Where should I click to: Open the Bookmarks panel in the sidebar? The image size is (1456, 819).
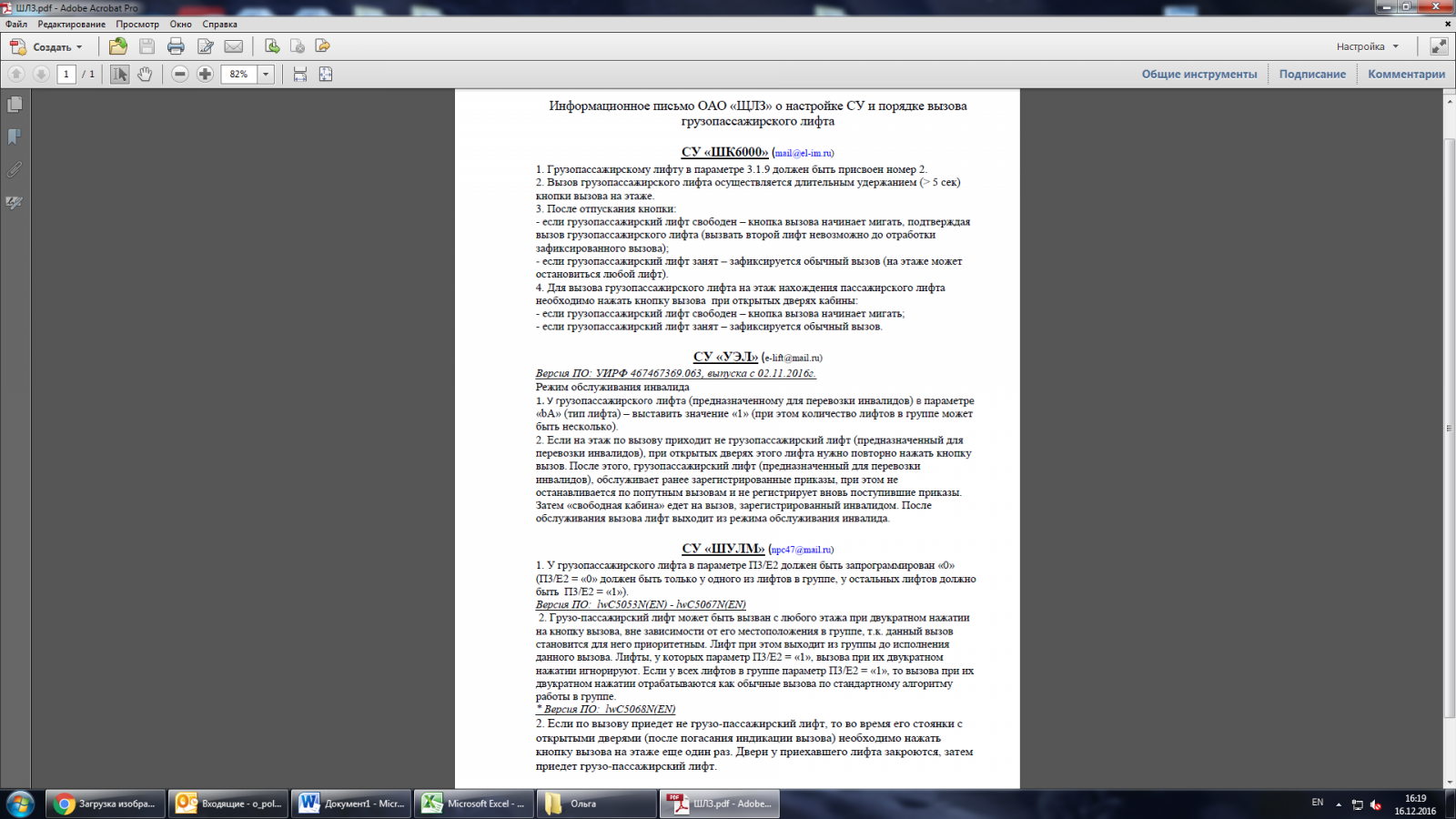tap(15, 136)
